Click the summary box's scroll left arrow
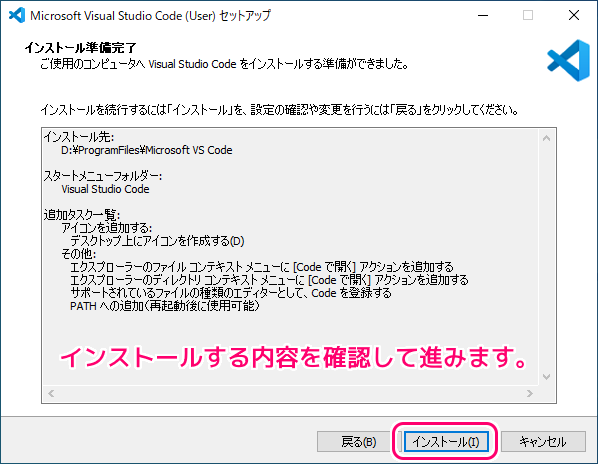 tap(51, 393)
